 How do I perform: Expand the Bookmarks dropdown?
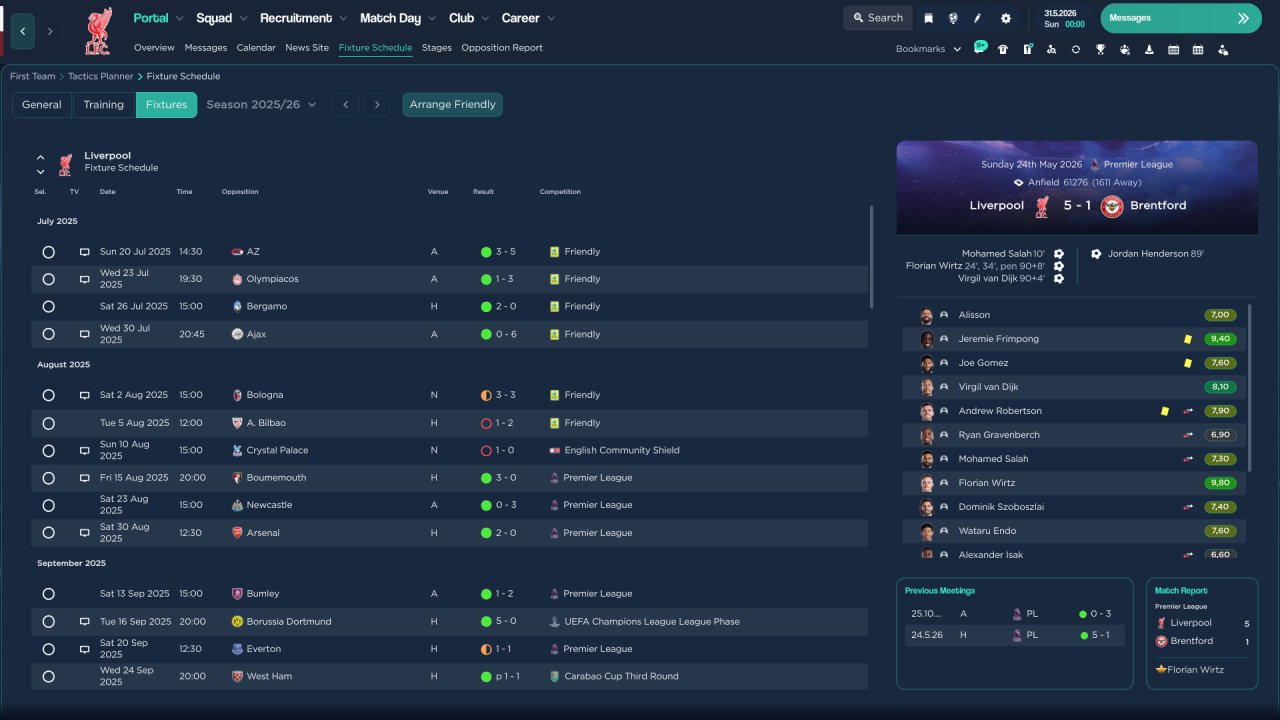point(928,49)
